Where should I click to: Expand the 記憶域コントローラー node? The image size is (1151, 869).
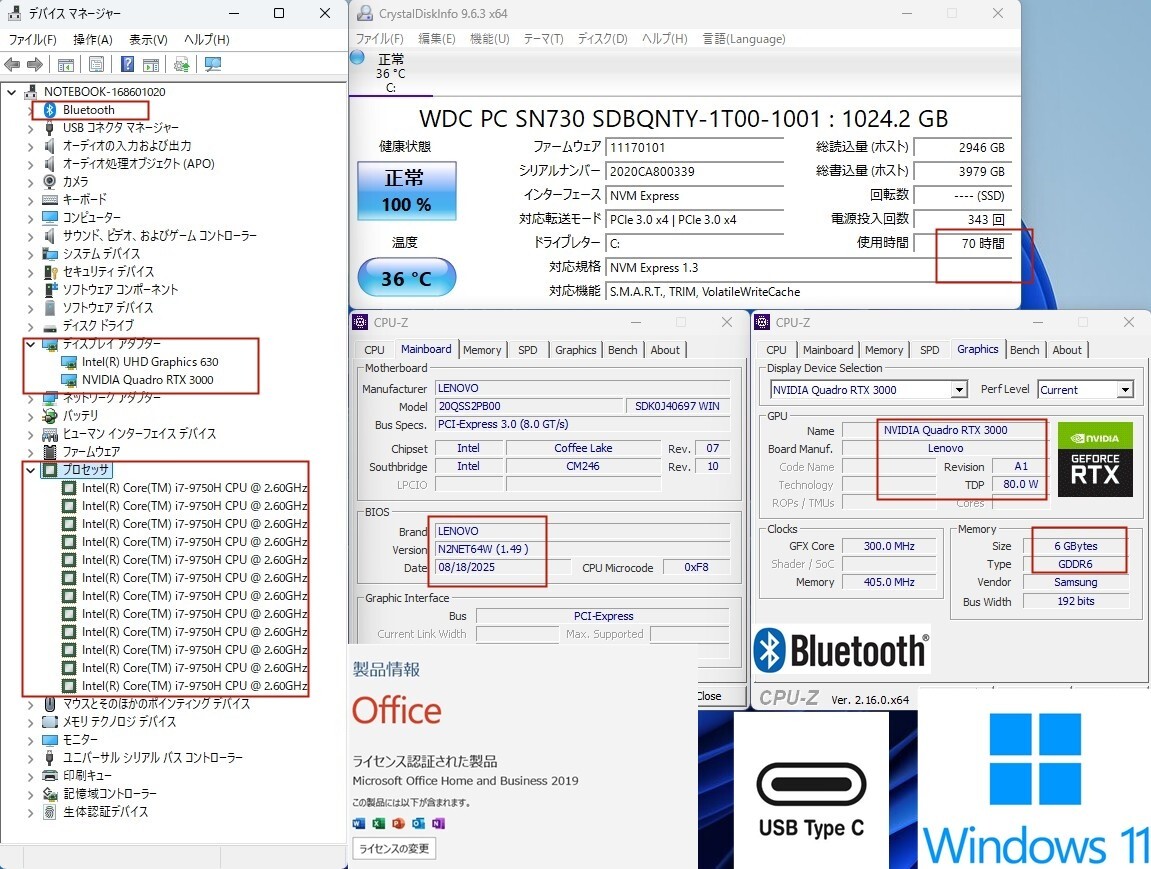pos(30,794)
